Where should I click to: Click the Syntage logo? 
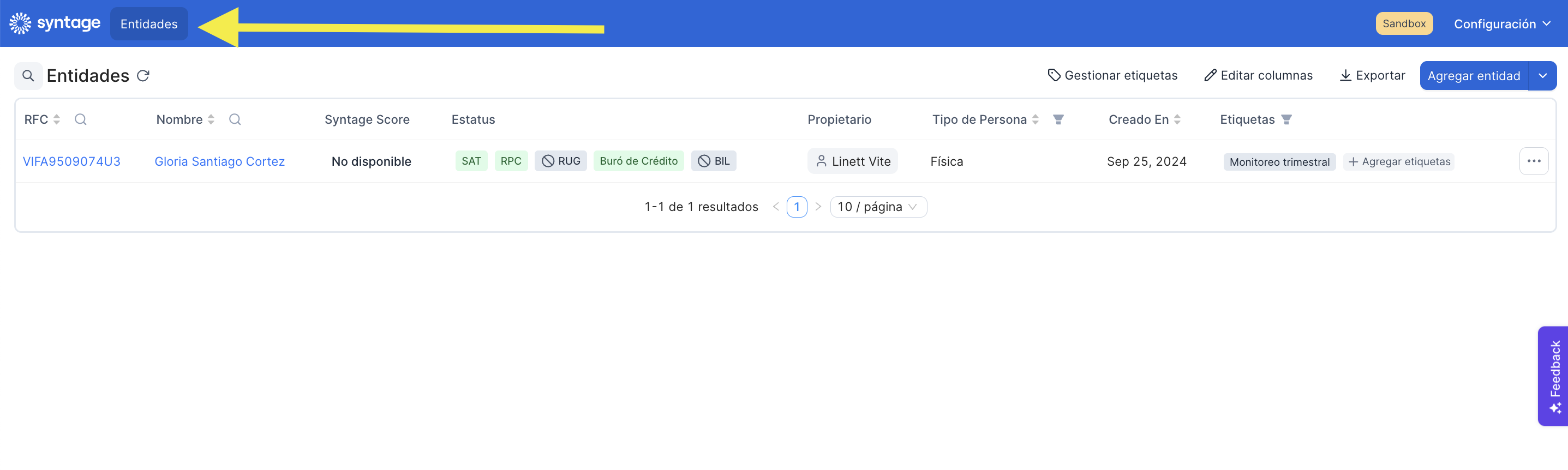55,23
